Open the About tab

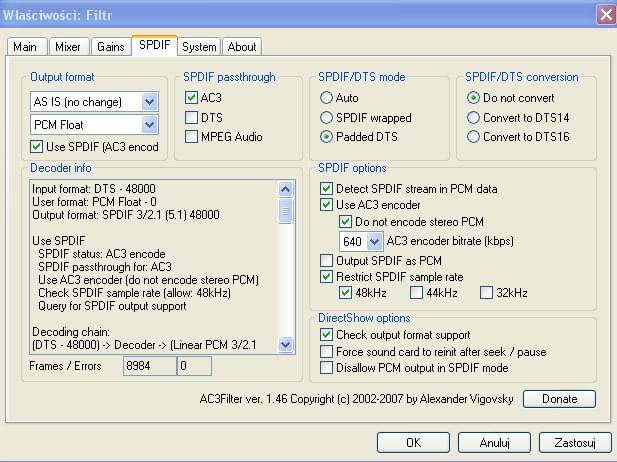point(241,47)
